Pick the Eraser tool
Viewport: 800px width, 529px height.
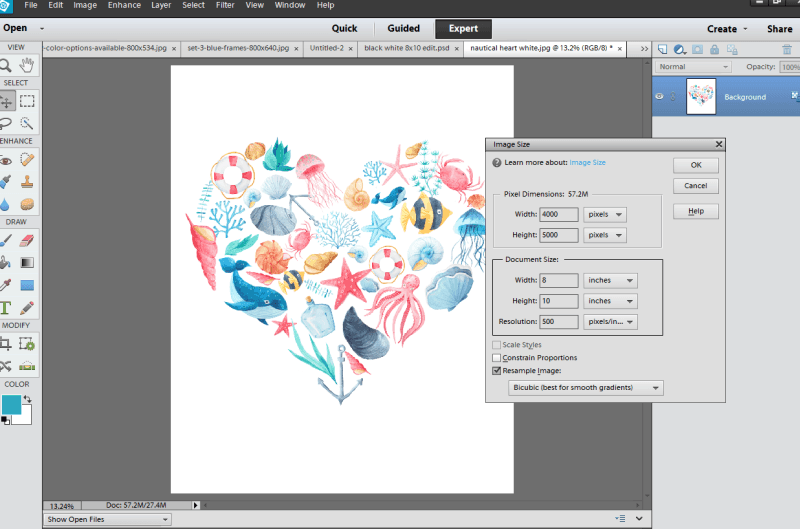tap(27, 240)
